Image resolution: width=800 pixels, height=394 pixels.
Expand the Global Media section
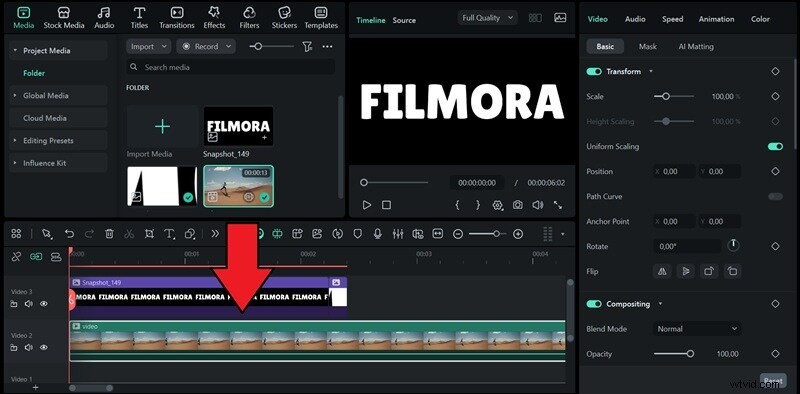[15, 95]
